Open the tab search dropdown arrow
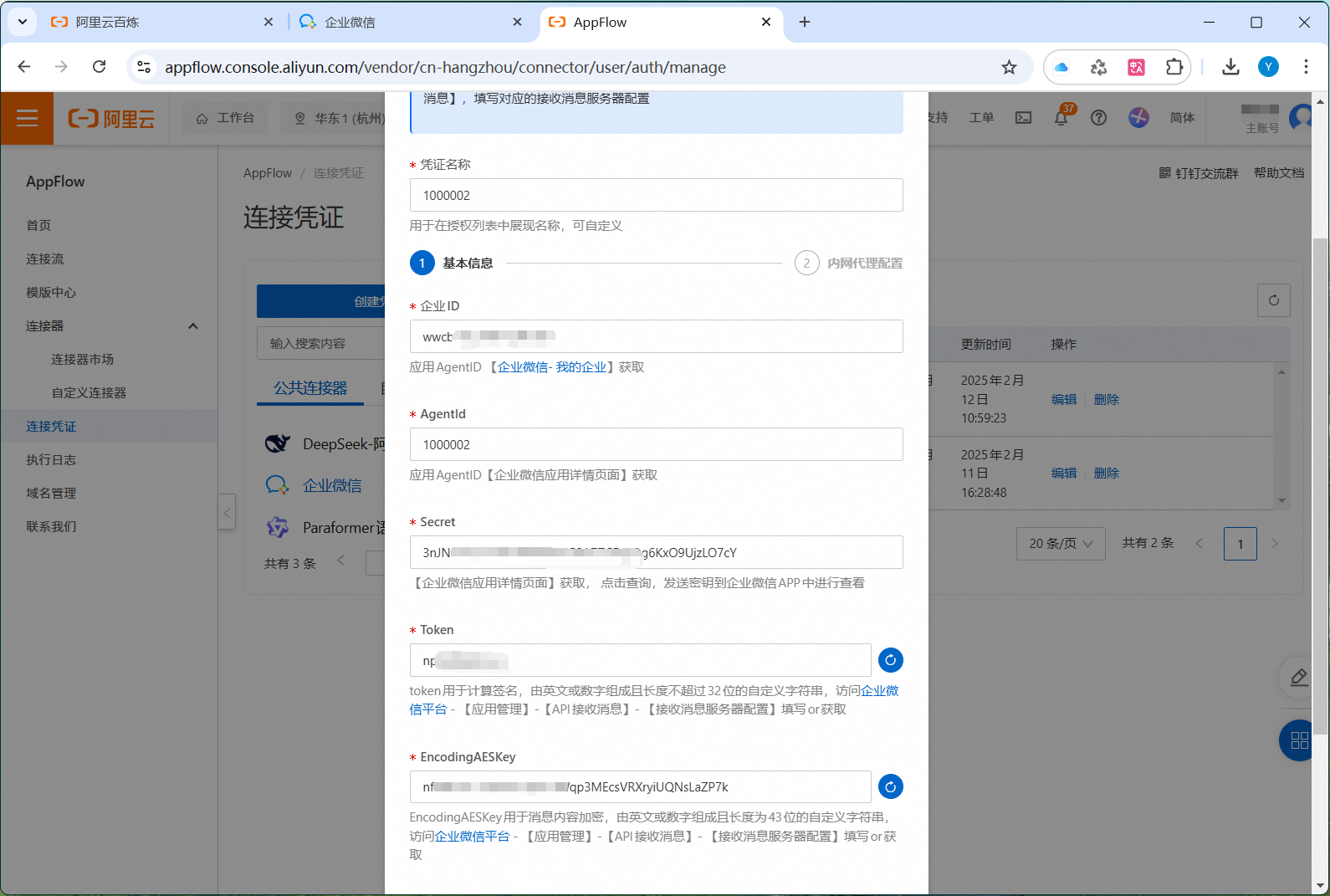 [x=23, y=22]
